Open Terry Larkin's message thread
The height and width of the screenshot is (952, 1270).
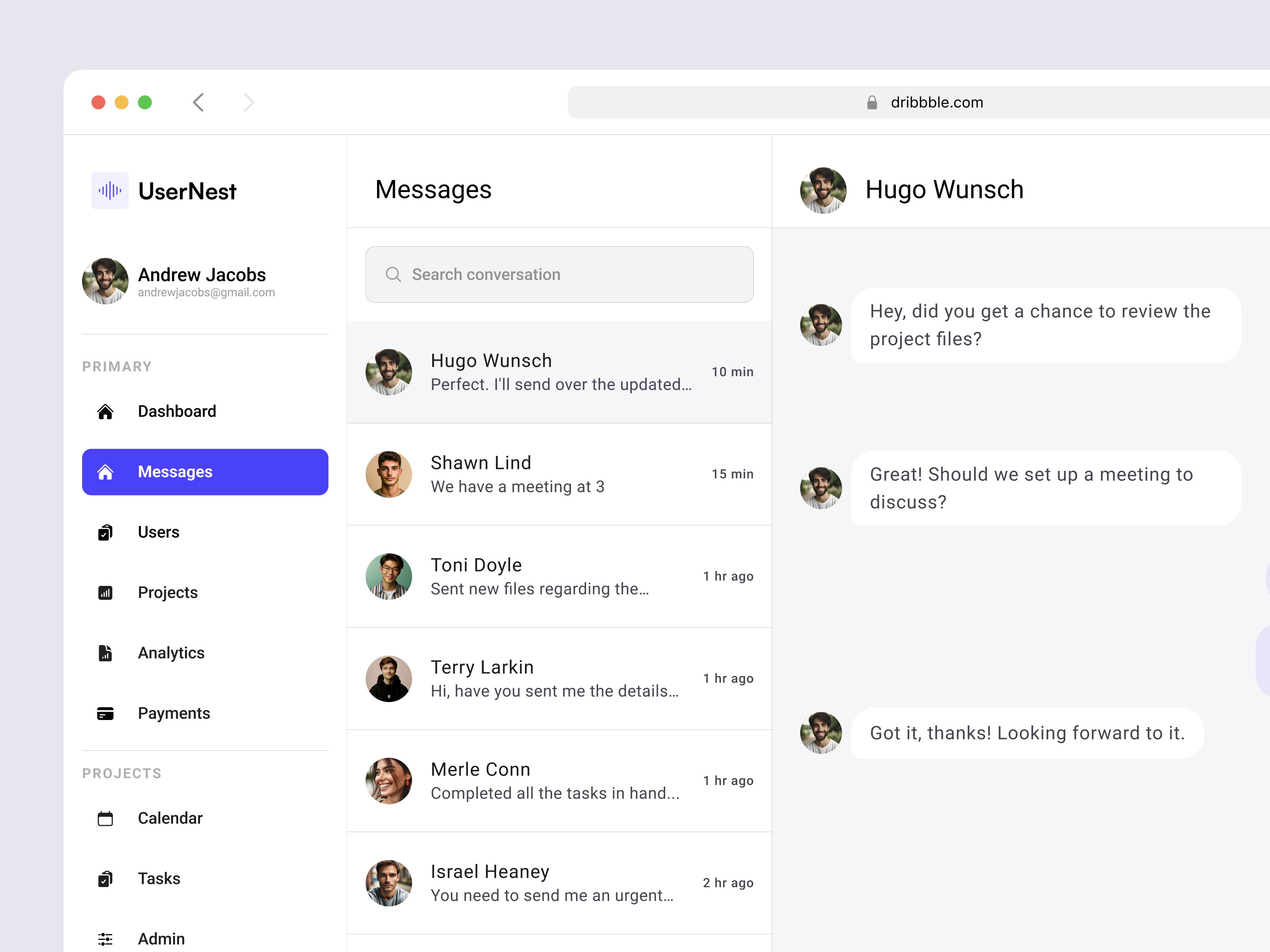pyautogui.click(x=559, y=679)
